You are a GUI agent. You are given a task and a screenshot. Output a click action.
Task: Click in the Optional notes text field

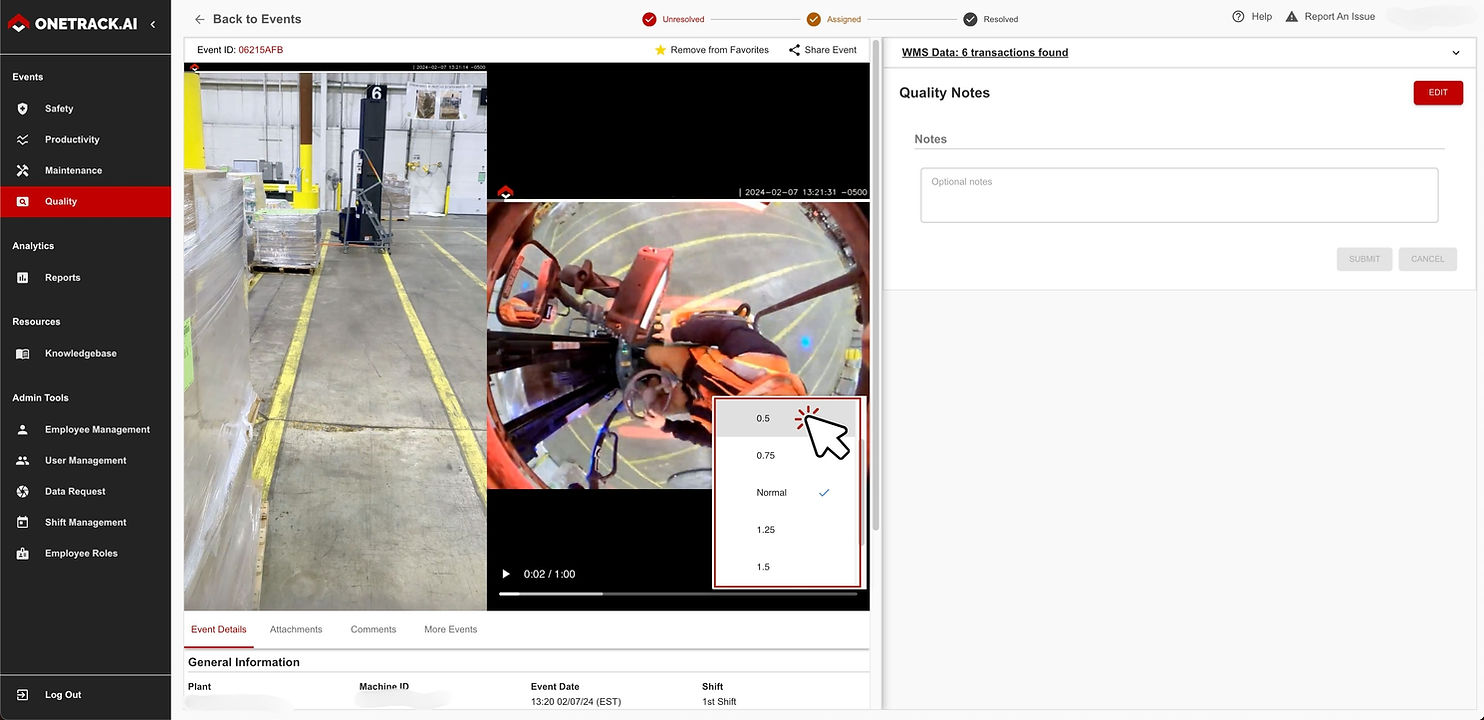(x=1178, y=195)
